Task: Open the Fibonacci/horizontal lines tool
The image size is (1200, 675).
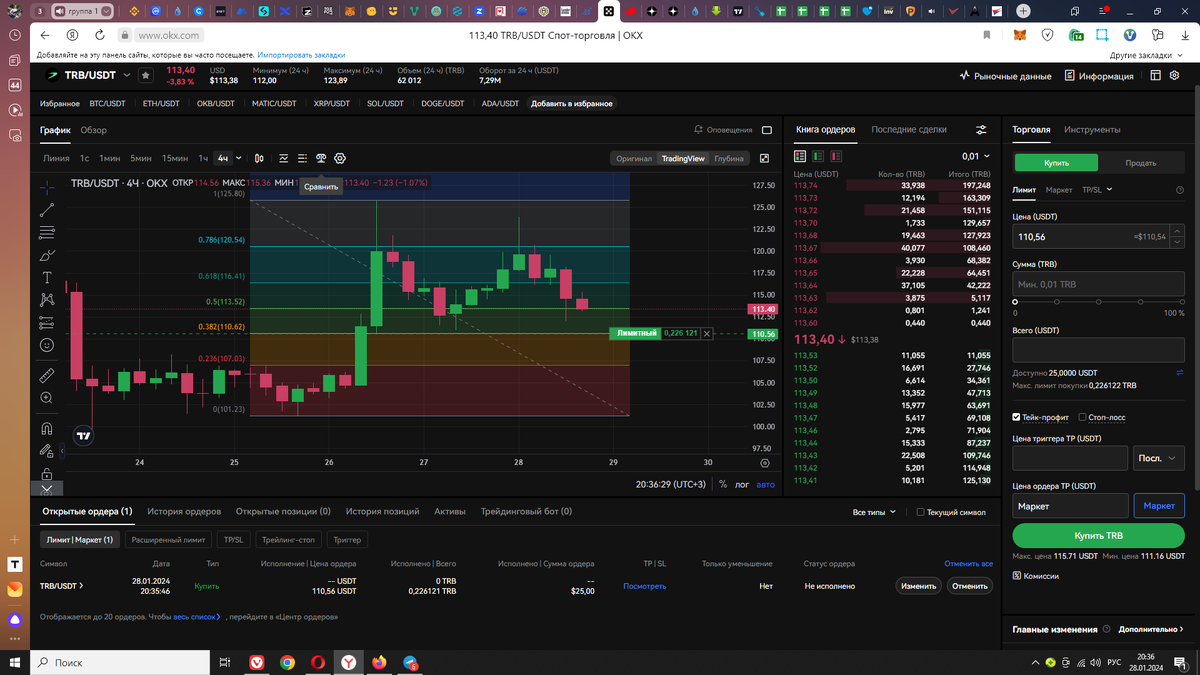Action: (x=47, y=233)
